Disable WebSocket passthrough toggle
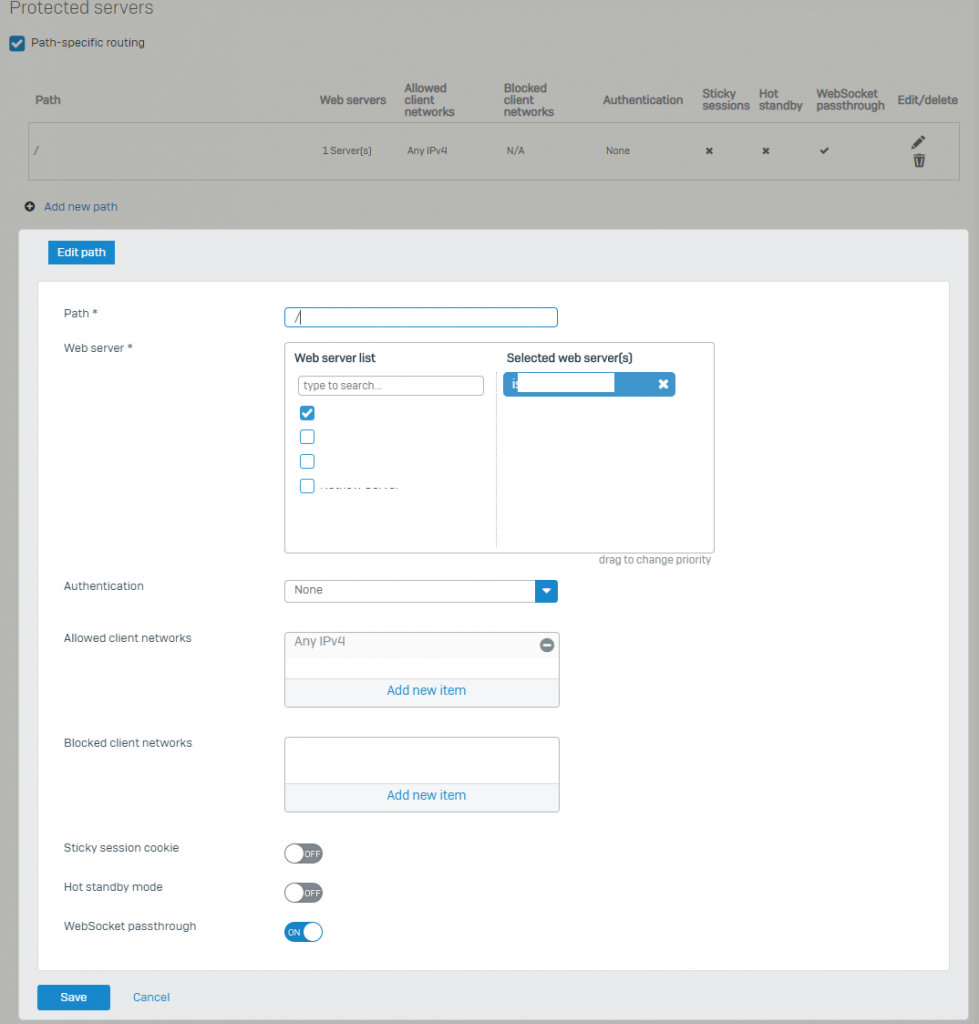 303,932
